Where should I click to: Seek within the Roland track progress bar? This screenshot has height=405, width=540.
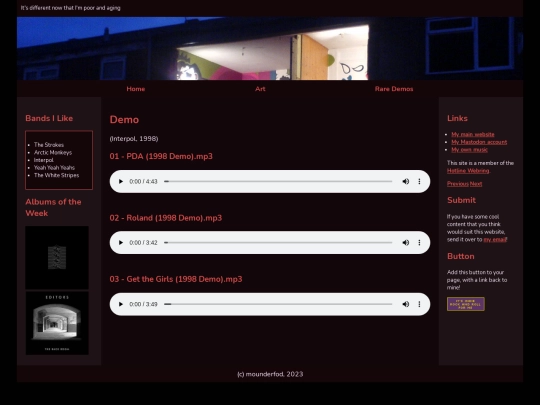point(278,243)
